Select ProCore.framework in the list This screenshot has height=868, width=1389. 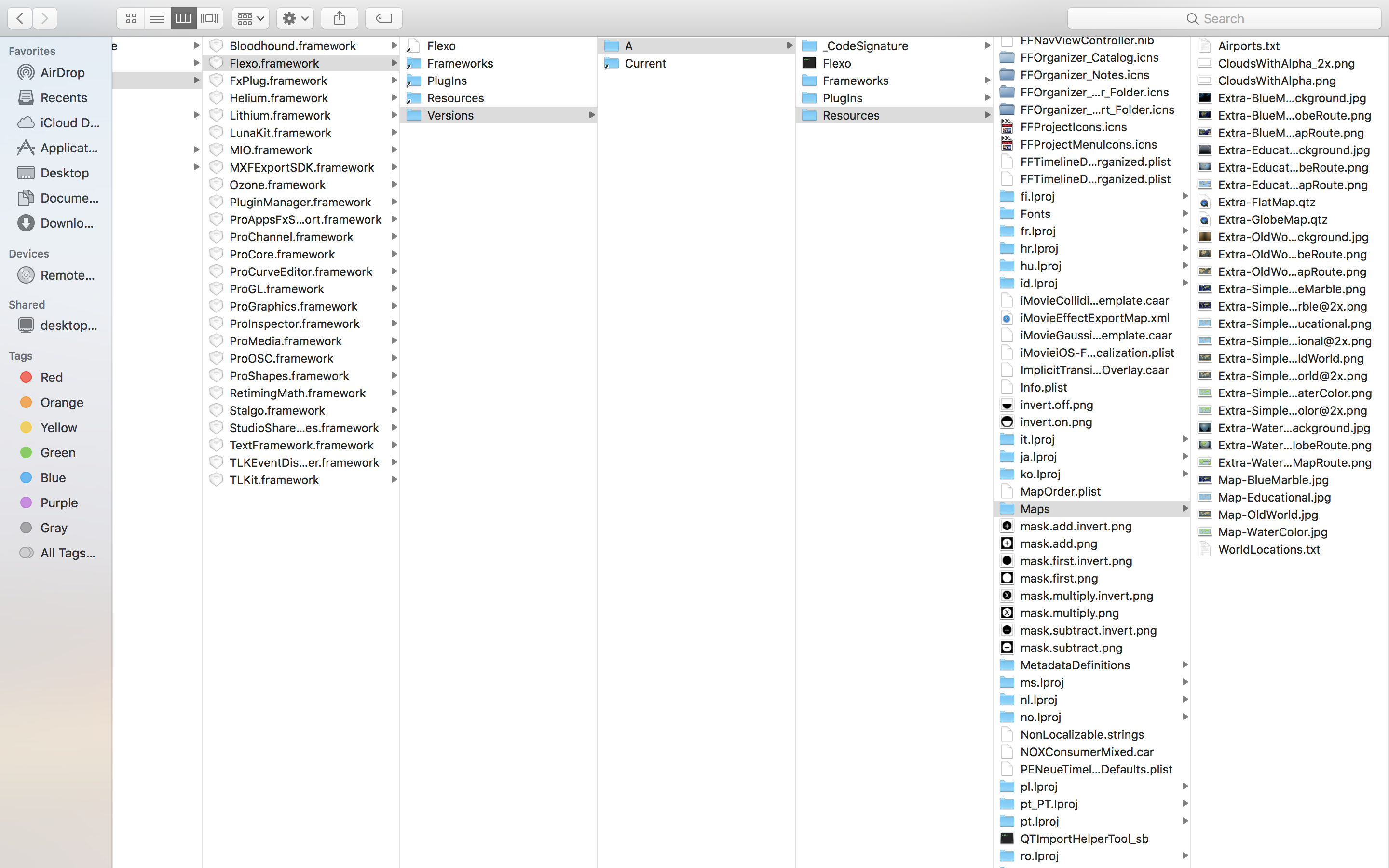click(282, 254)
